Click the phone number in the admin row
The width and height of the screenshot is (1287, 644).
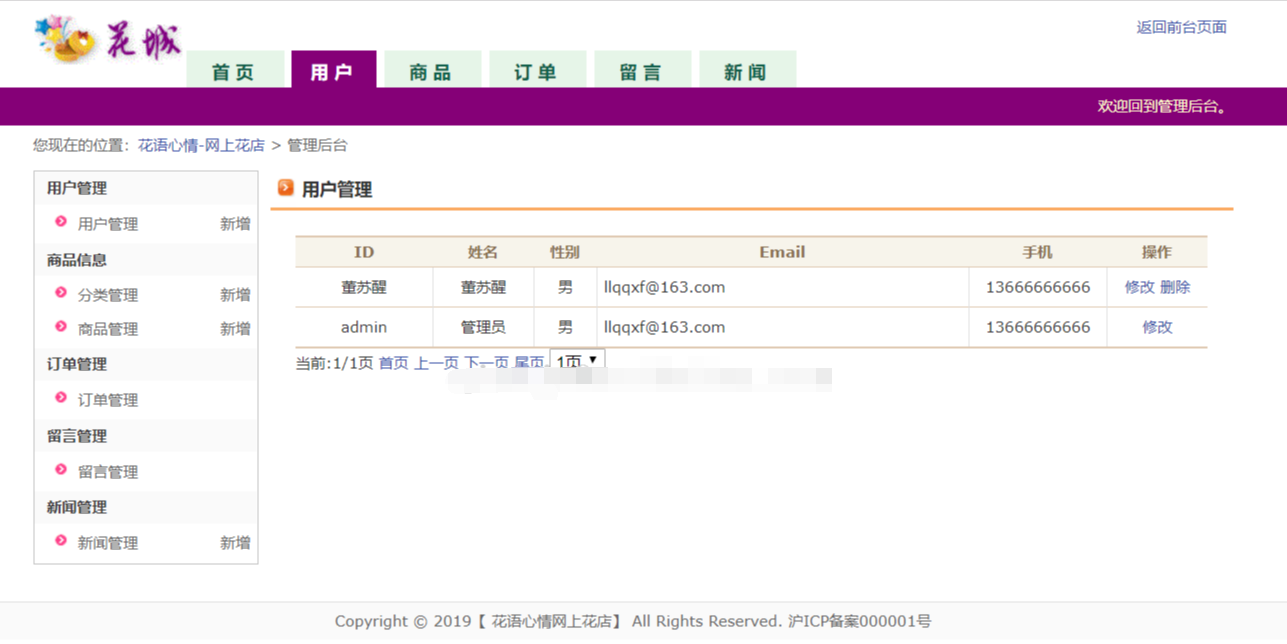[1038, 327]
